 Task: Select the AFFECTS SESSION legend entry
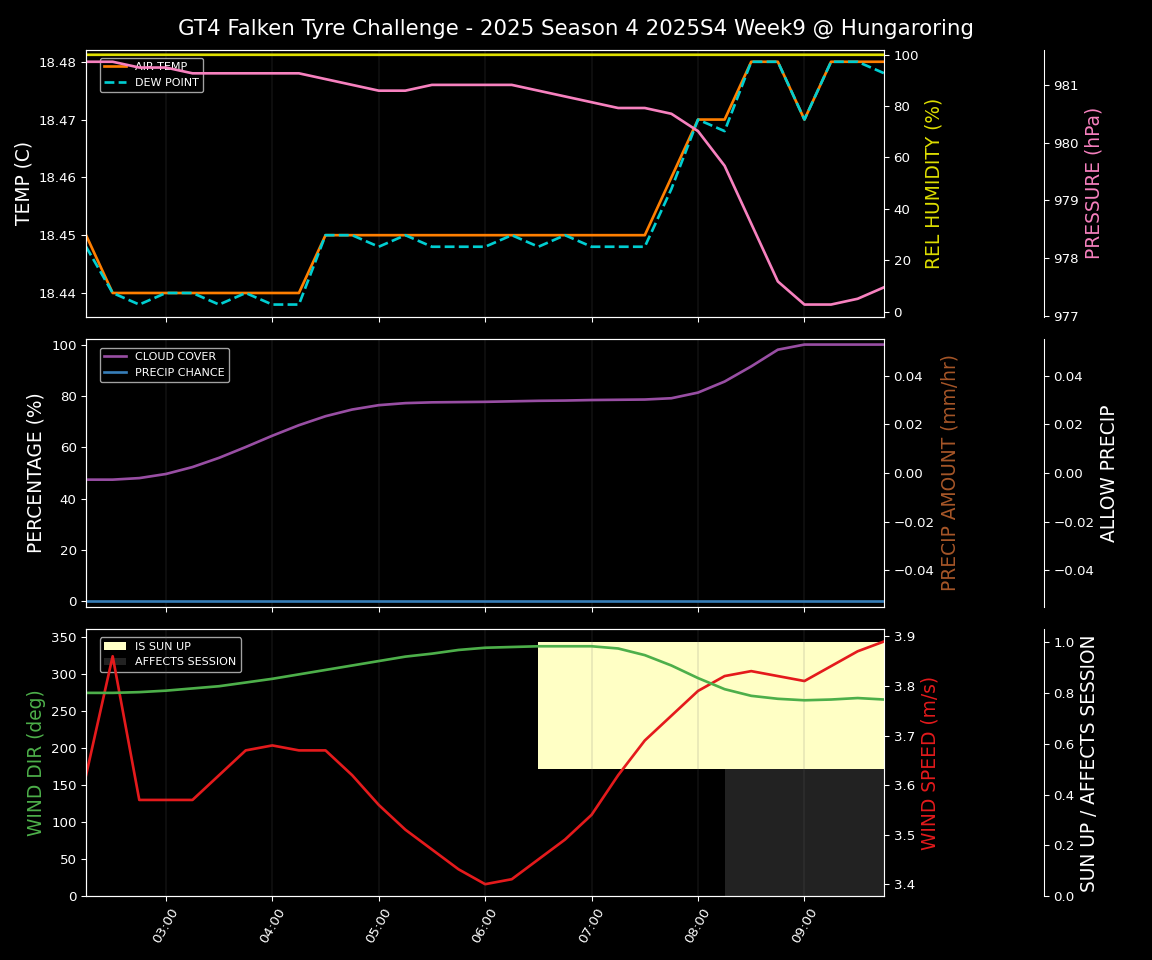[x=185, y=662]
